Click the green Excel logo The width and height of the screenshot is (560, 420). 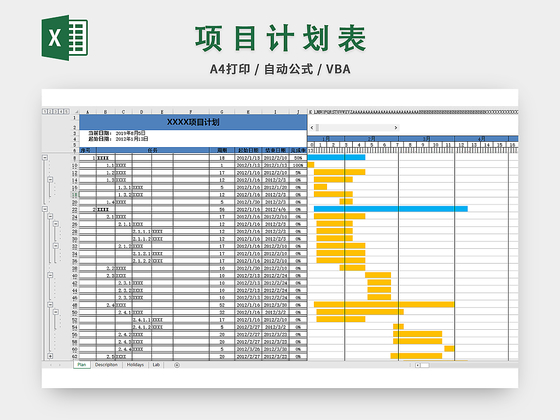65,38
